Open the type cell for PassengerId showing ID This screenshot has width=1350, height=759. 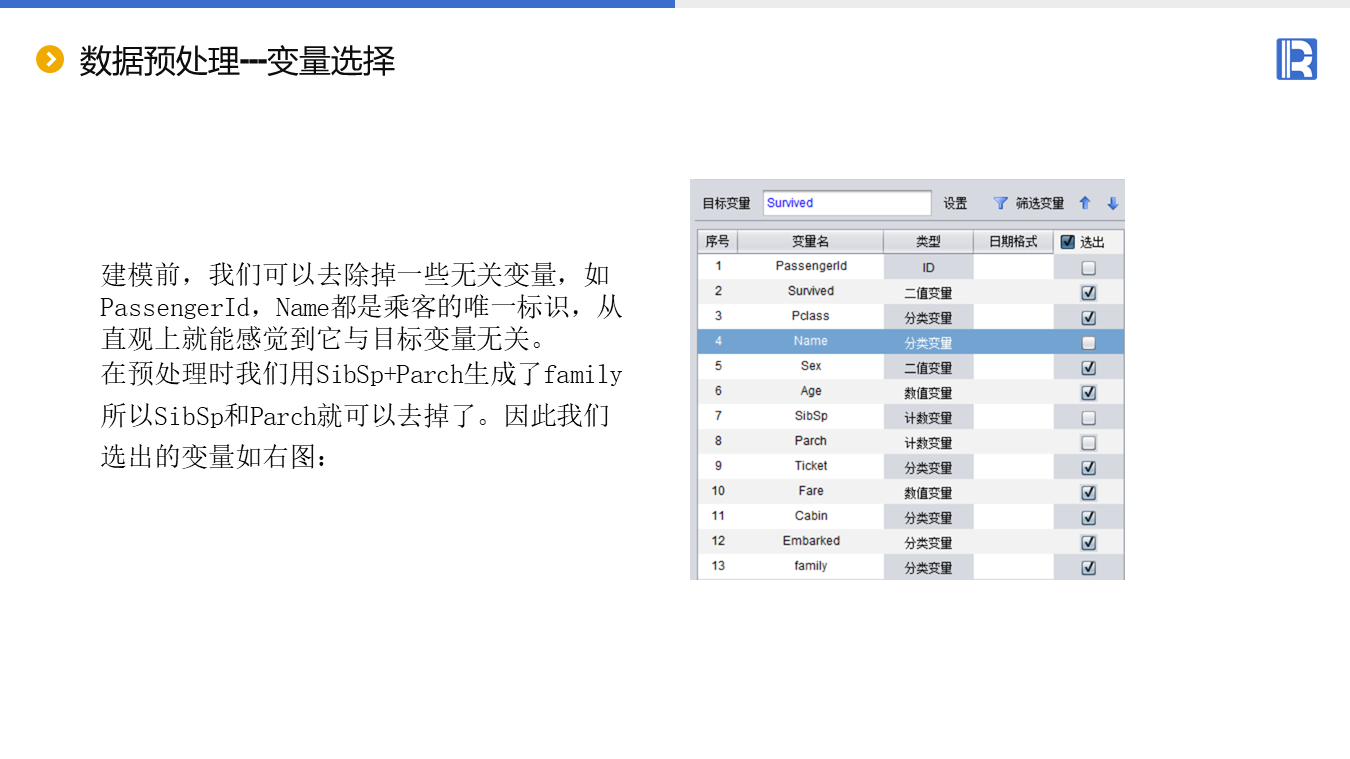click(929, 268)
